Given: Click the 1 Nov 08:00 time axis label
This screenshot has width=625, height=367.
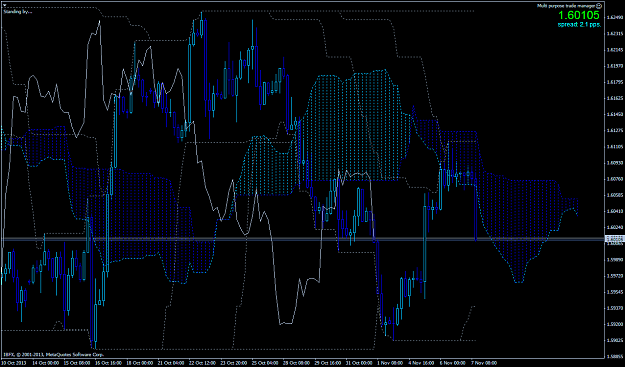Looking at the screenshot, I should coord(391,363).
